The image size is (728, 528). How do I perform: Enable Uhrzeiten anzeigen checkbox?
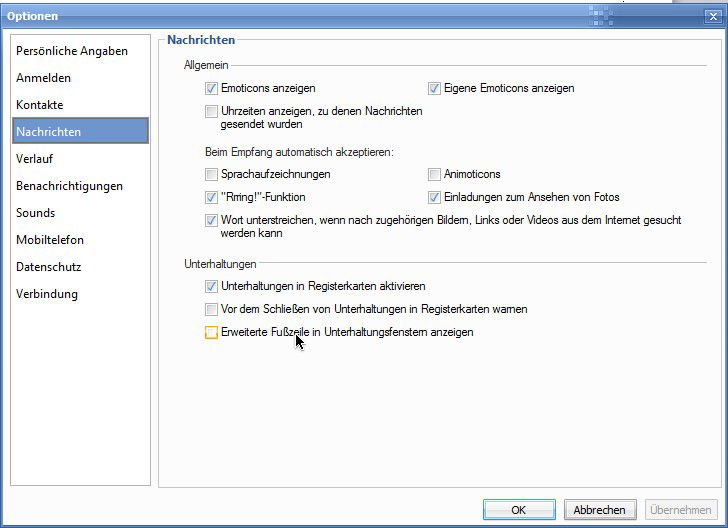pyautogui.click(x=211, y=111)
